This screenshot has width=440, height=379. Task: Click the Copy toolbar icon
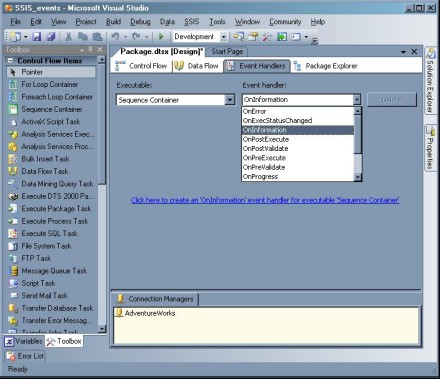click(83, 37)
